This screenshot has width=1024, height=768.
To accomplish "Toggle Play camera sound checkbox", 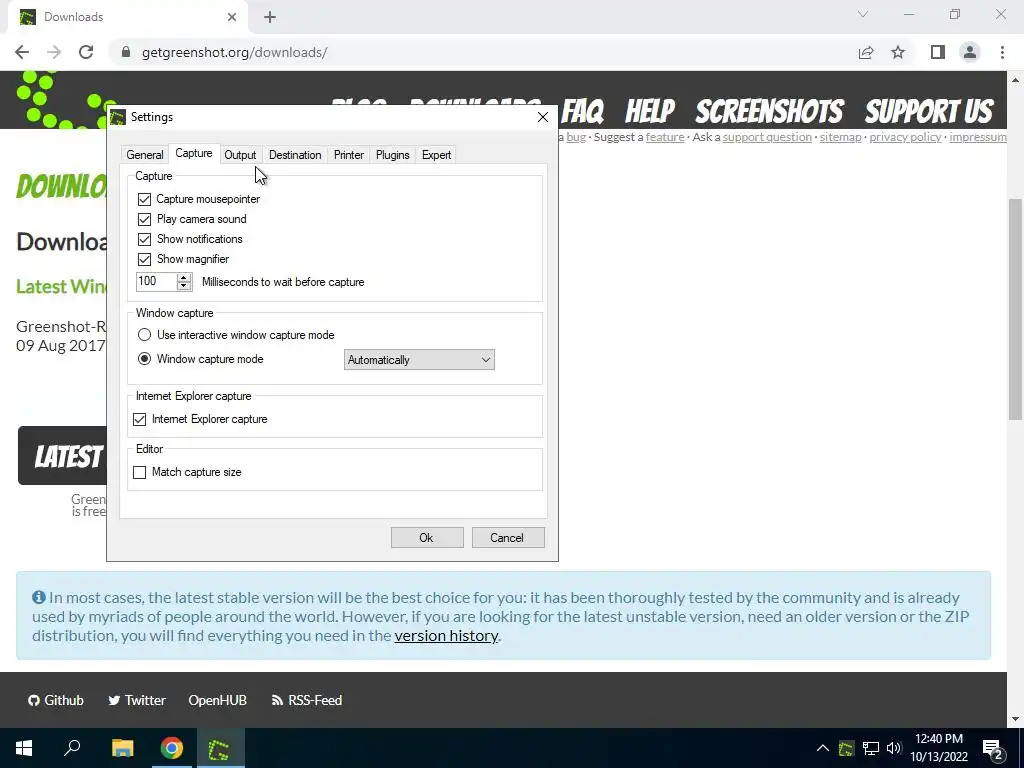I will click(x=144, y=219).
